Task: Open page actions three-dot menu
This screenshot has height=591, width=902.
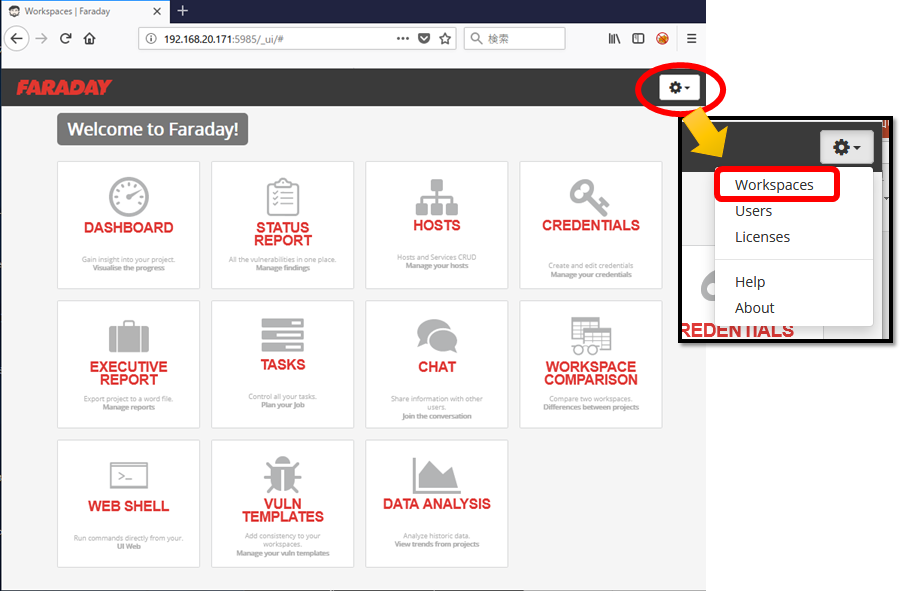Action: tap(403, 39)
